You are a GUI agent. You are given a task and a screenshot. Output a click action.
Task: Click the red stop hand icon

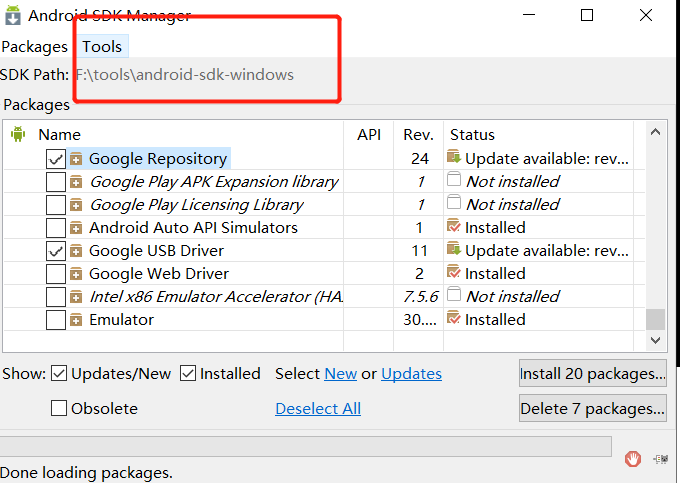coord(633,458)
